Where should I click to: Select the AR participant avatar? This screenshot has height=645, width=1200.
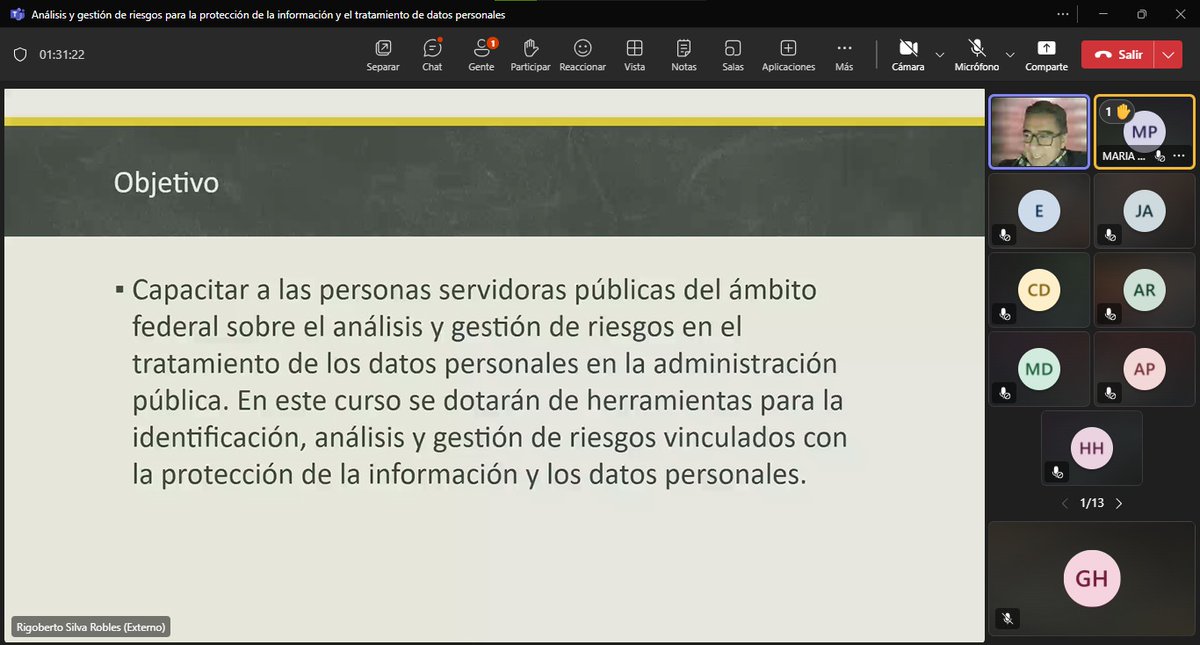click(1144, 290)
